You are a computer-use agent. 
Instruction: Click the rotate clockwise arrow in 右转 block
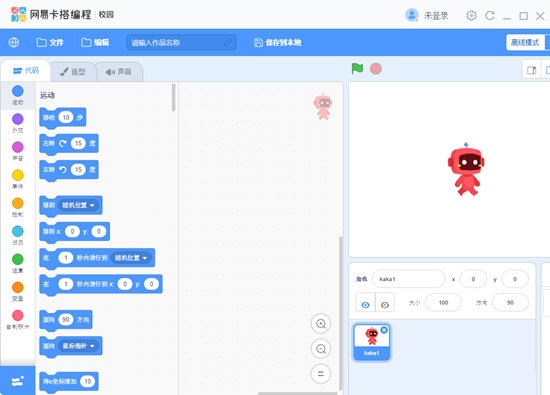63,143
